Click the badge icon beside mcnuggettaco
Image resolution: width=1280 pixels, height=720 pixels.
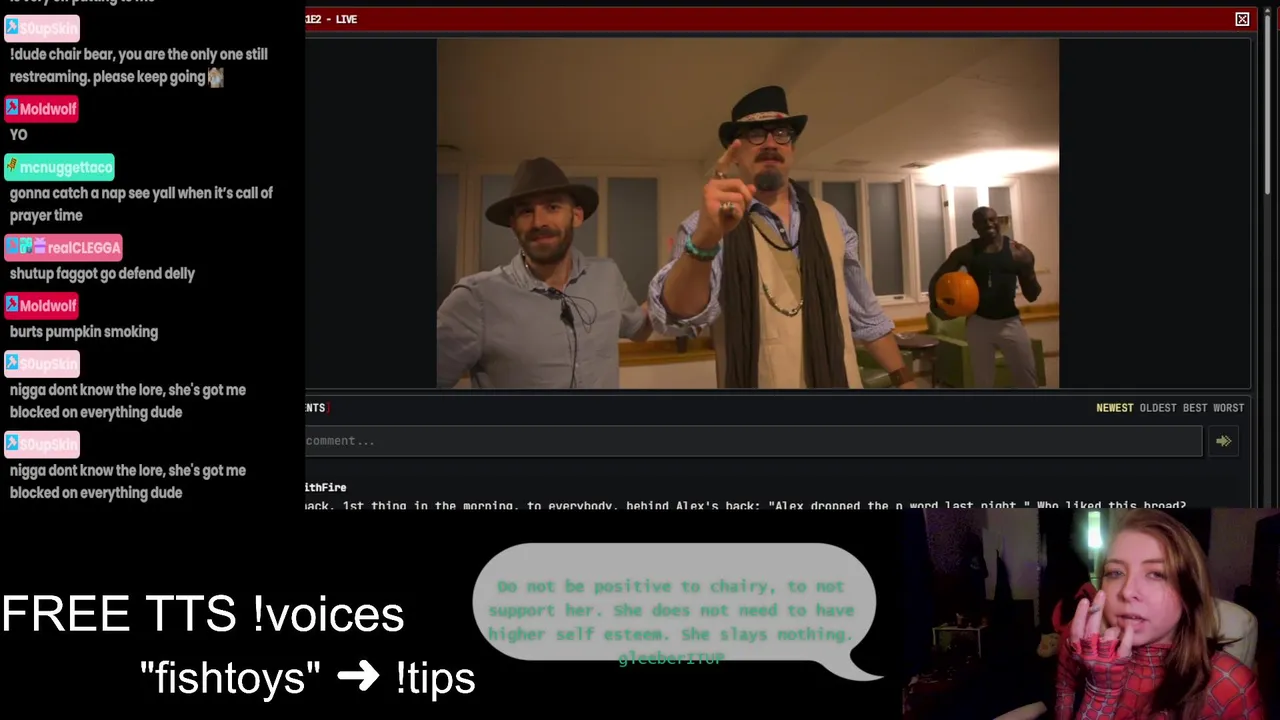[x=12, y=166]
